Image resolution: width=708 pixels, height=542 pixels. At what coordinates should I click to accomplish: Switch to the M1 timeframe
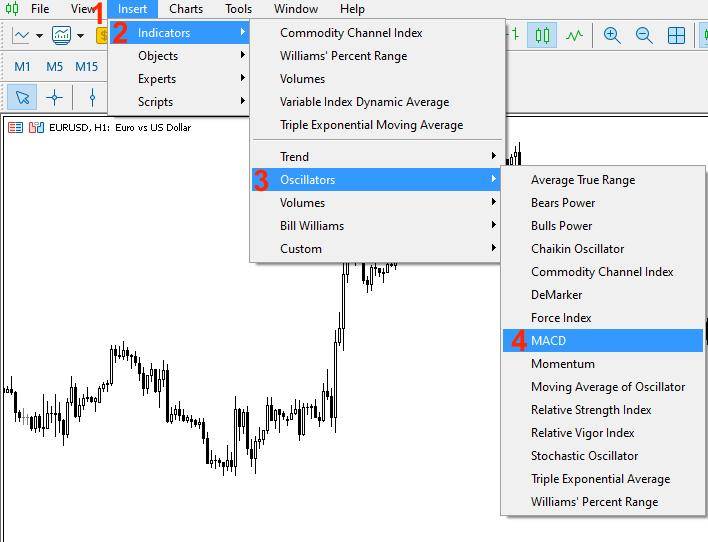pyautogui.click(x=22, y=67)
